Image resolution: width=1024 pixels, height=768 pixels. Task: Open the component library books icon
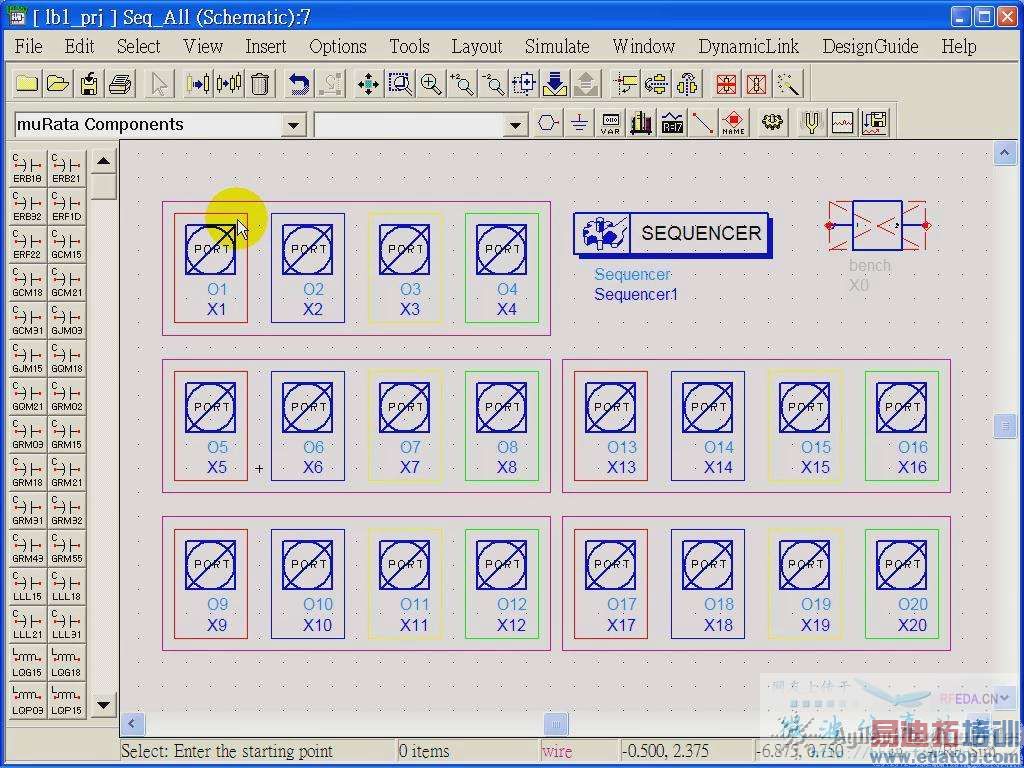tap(641, 123)
